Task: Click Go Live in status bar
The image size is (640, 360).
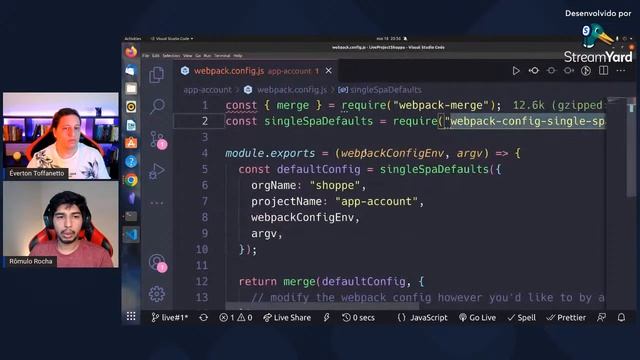Action: 477,318
